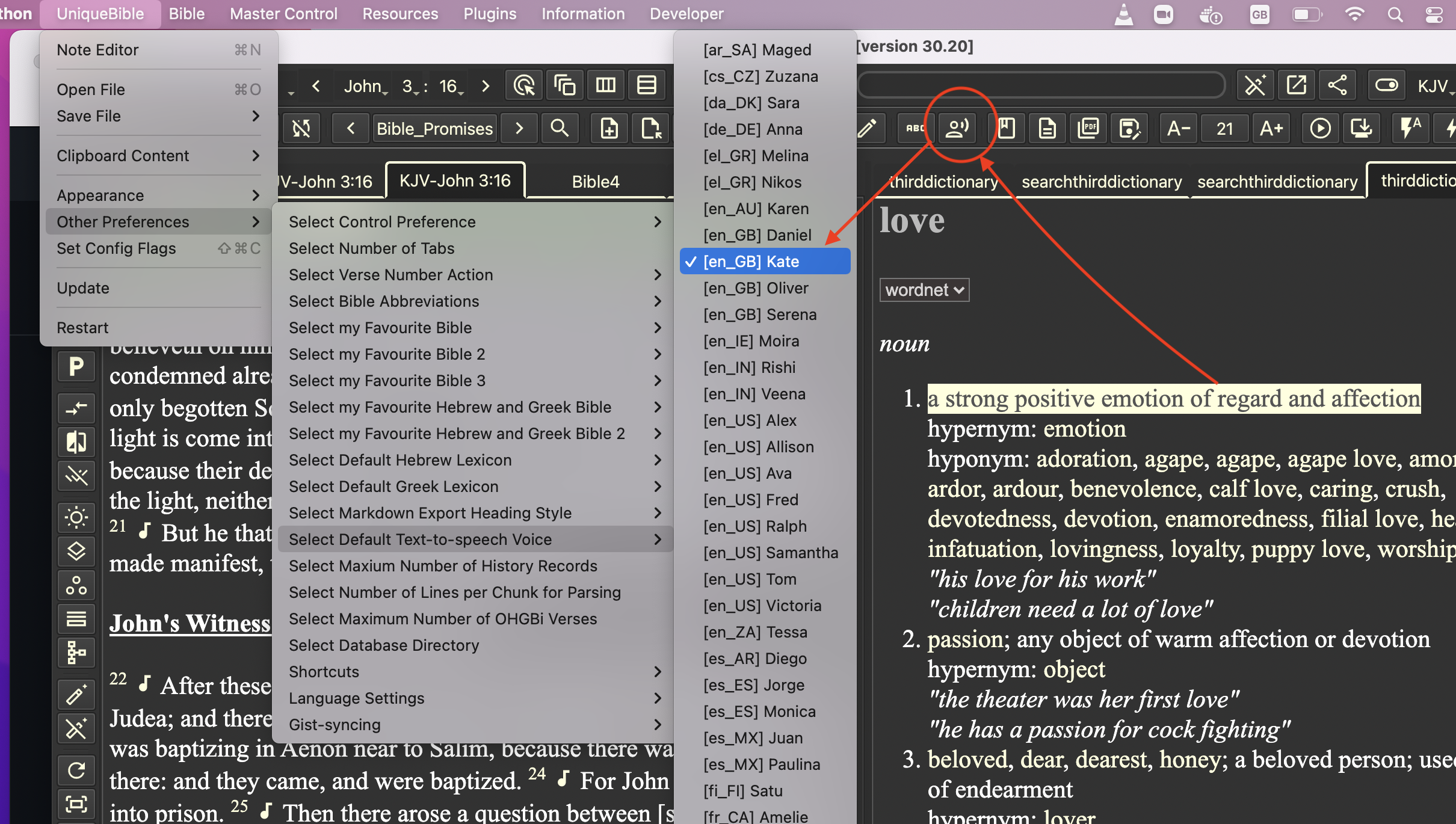This screenshot has width=1456, height=824.
Task: Open the KJV version dropdown
Action: tap(1436, 86)
